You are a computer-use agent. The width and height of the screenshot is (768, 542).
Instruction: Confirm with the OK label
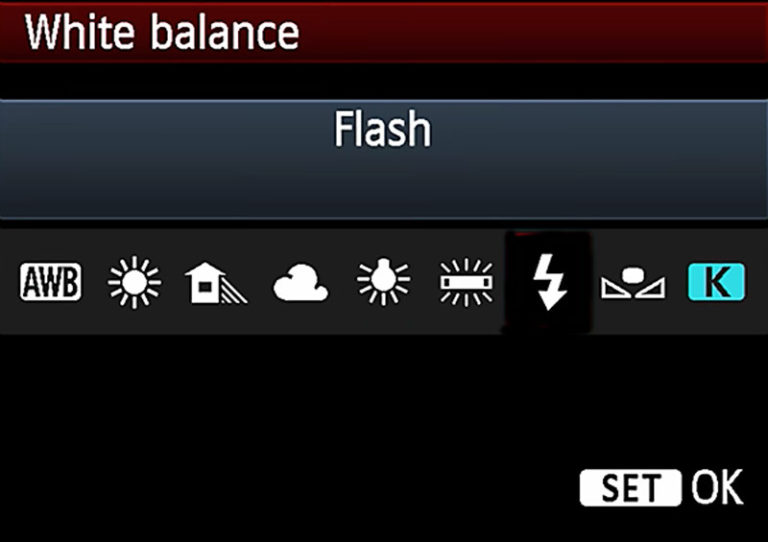coord(717,487)
